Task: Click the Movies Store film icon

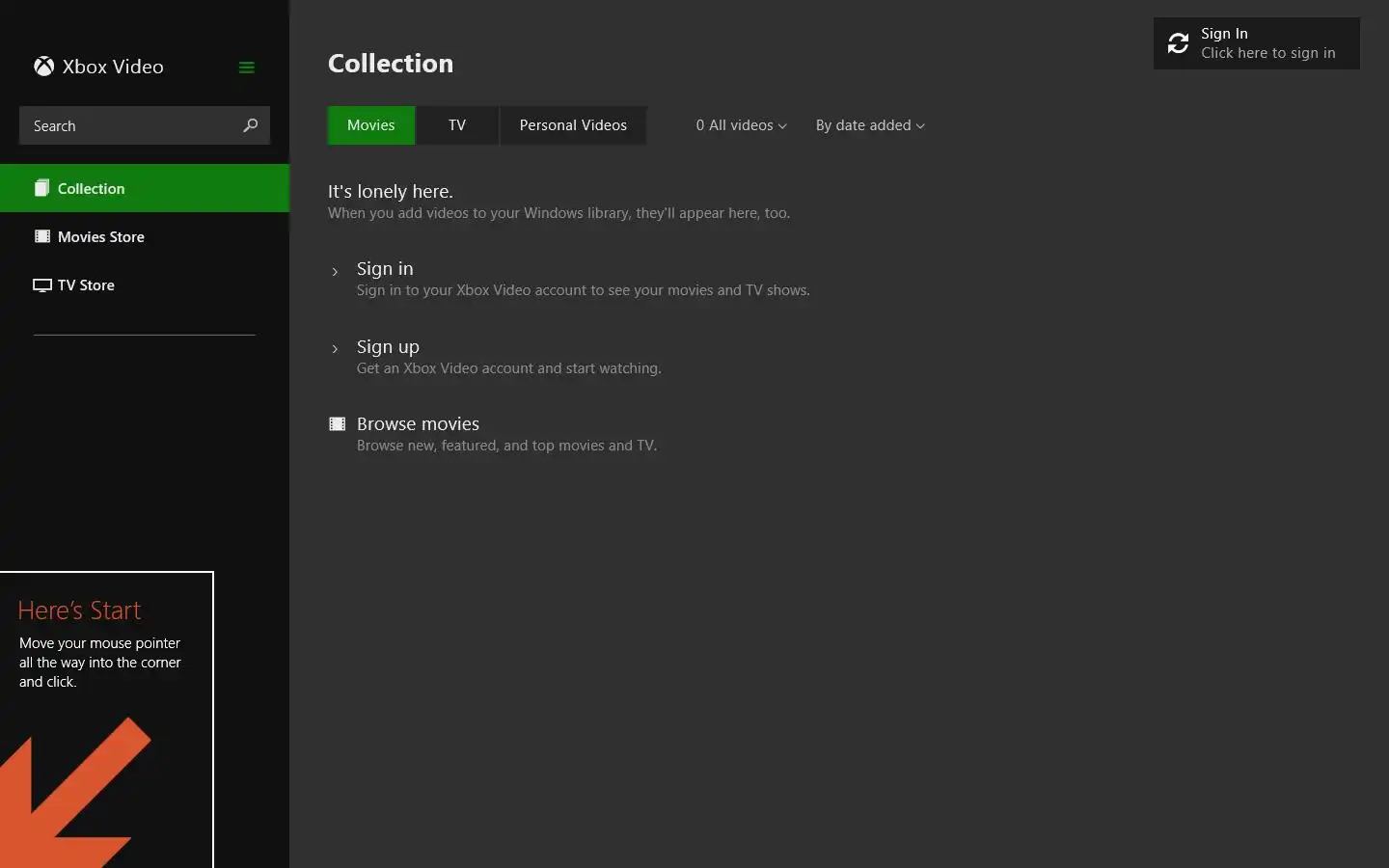Action: pyautogui.click(x=42, y=236)
